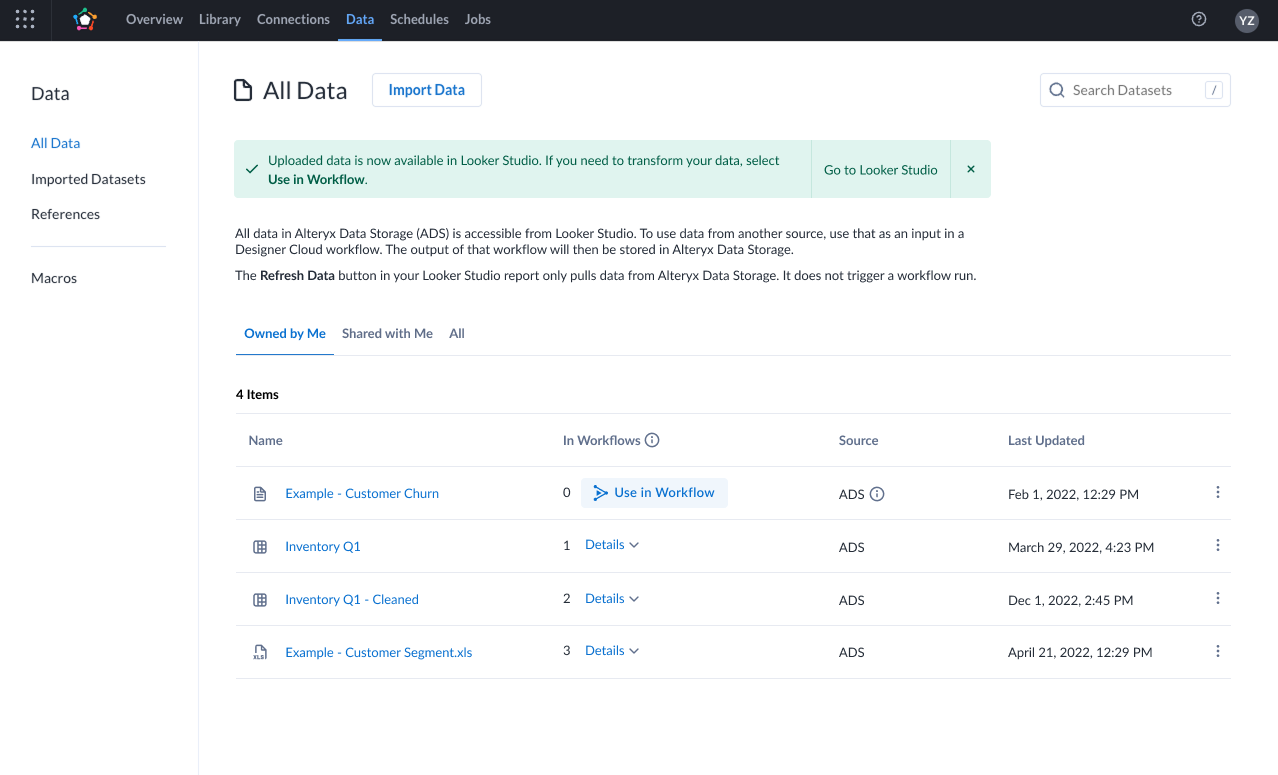Open the Example - Customer Churn dataset link

[x=361, y=494]
